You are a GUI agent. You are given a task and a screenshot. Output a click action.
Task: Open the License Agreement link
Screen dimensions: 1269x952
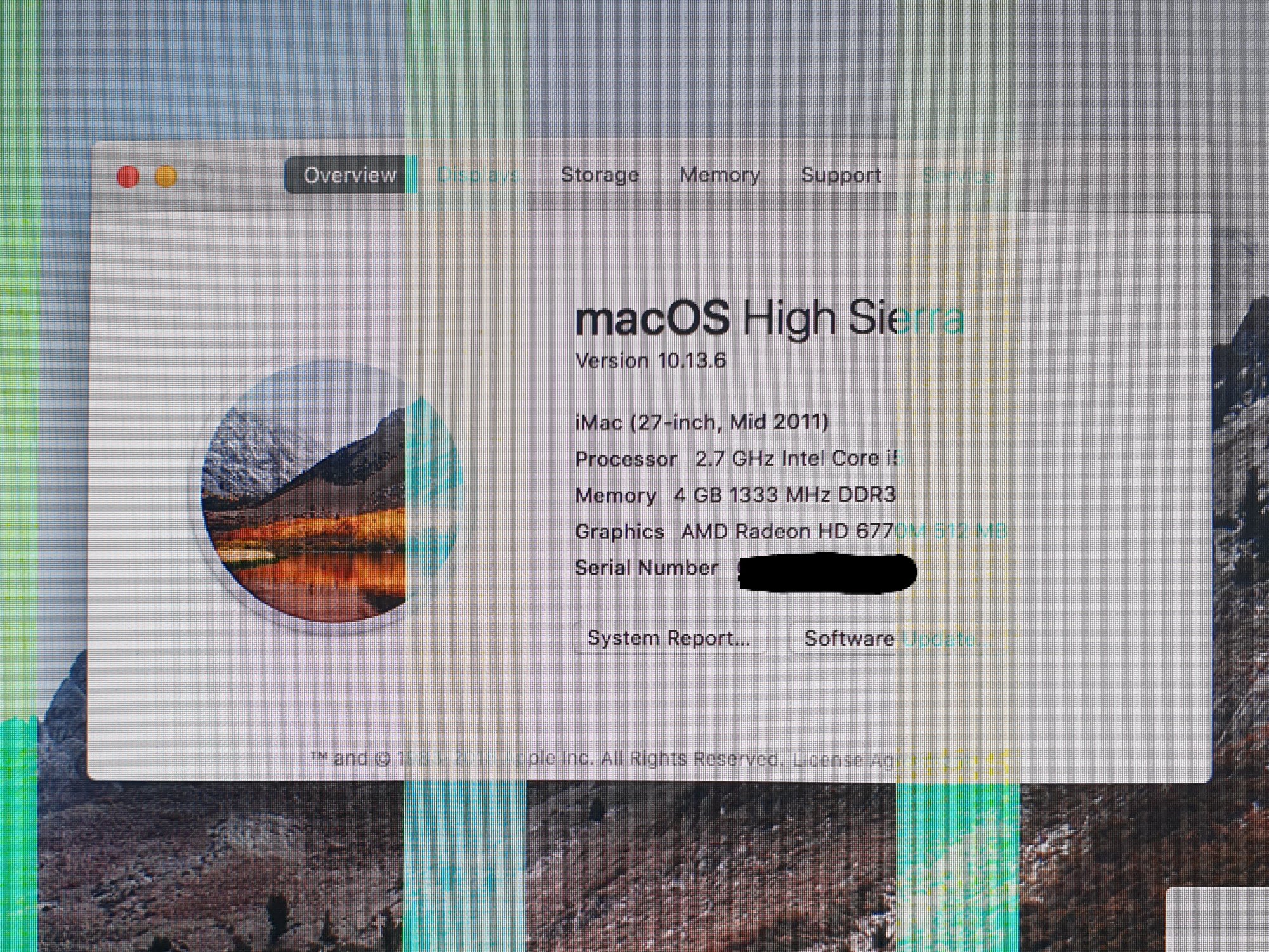(x=888, y=759)
